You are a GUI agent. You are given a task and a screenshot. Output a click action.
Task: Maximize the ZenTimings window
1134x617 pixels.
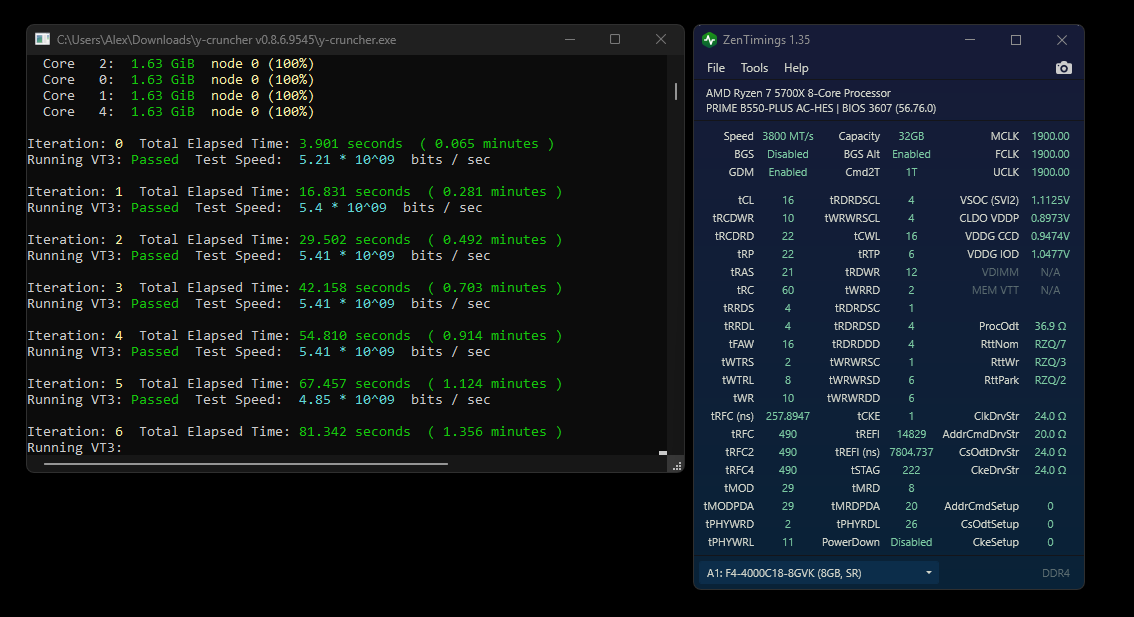(1015, 40)
